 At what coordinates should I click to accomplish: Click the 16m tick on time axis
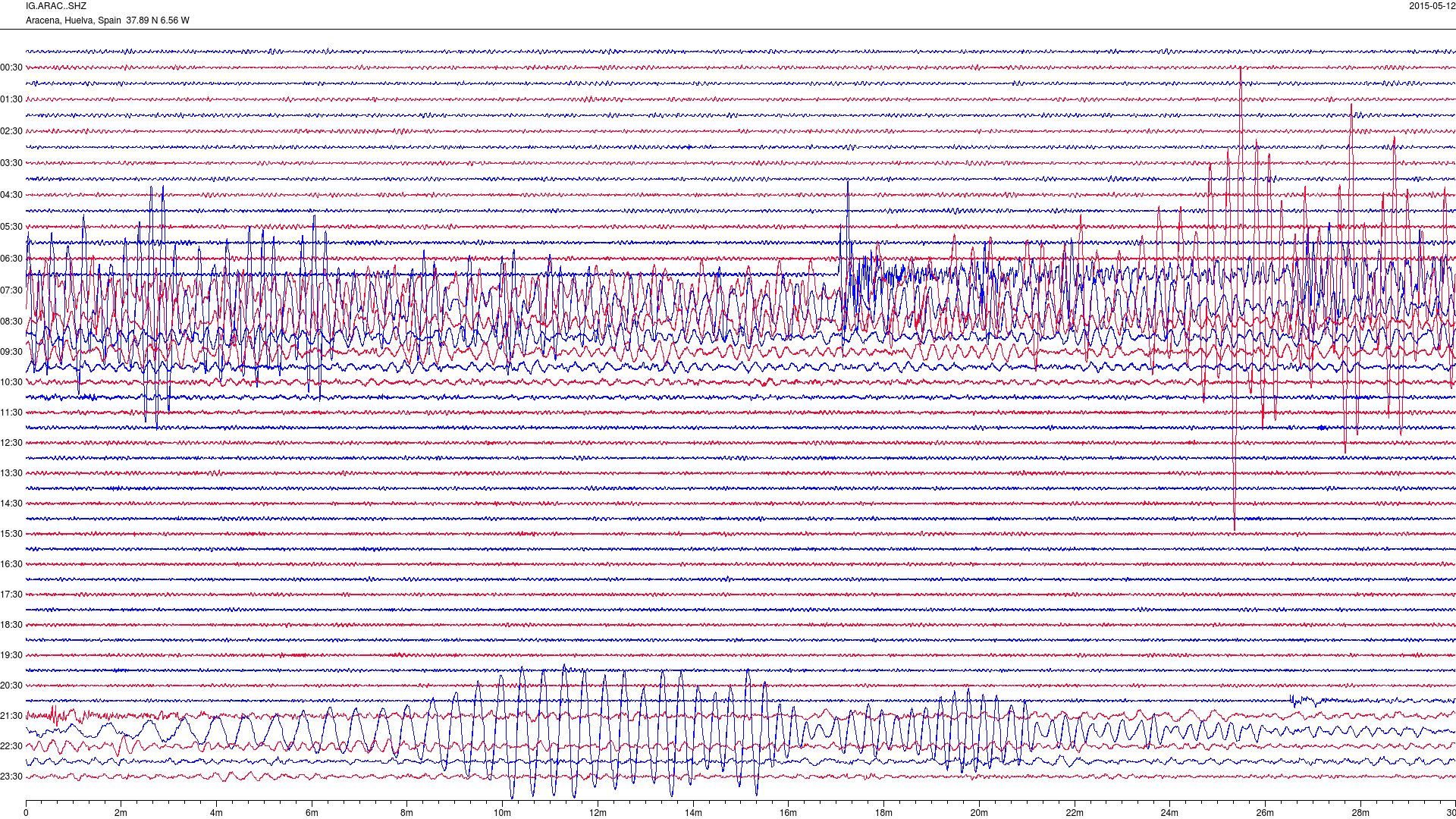coord(789,813)
